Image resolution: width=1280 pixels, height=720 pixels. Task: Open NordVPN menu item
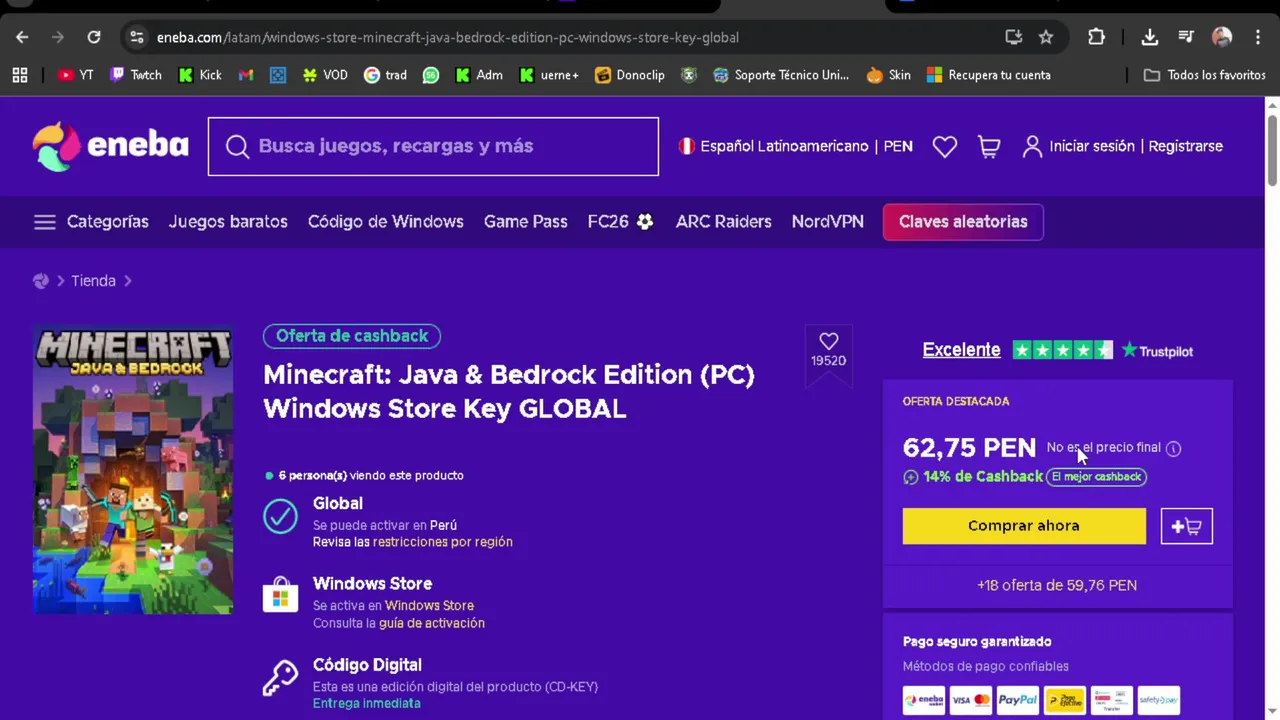point(828,222)
